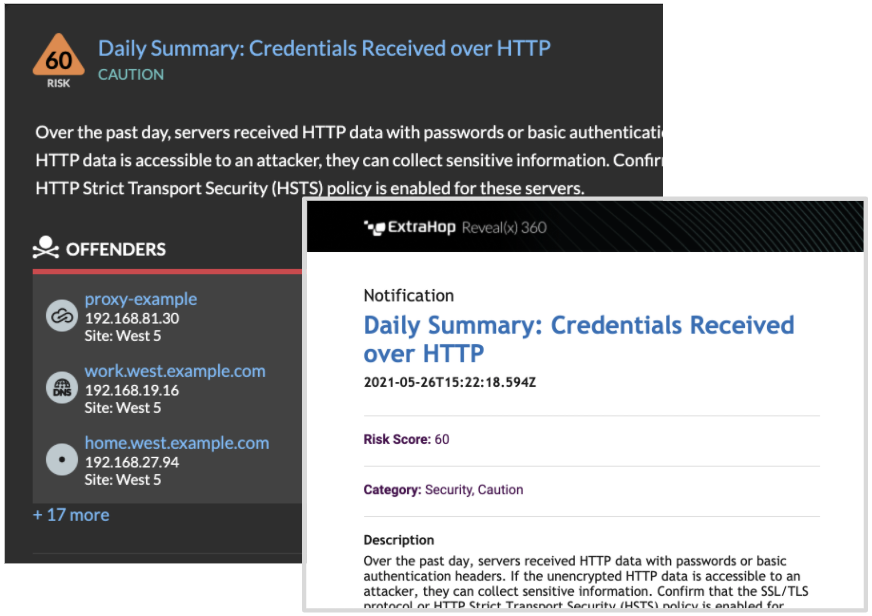The width and height of the screenshot is (872, 616).
Task: Click the proxy-example gateway device icon
Action: (62, 316)
